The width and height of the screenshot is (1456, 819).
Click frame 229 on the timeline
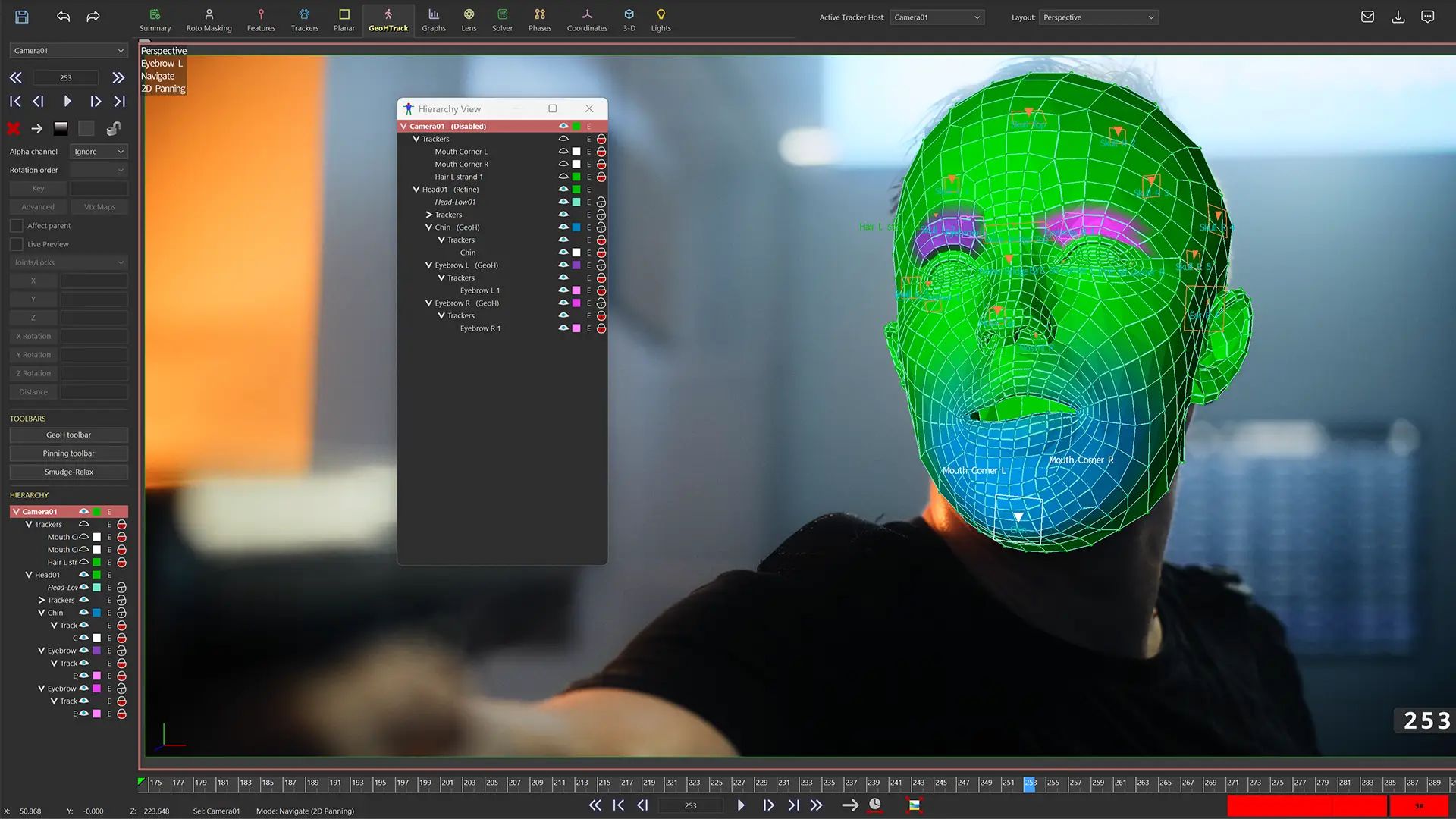coord(761,783)
